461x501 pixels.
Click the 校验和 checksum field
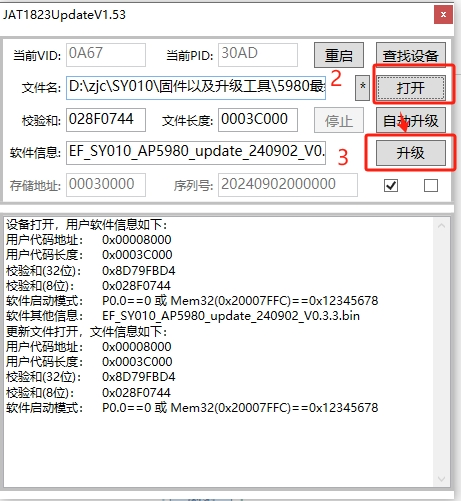point(106,120)
